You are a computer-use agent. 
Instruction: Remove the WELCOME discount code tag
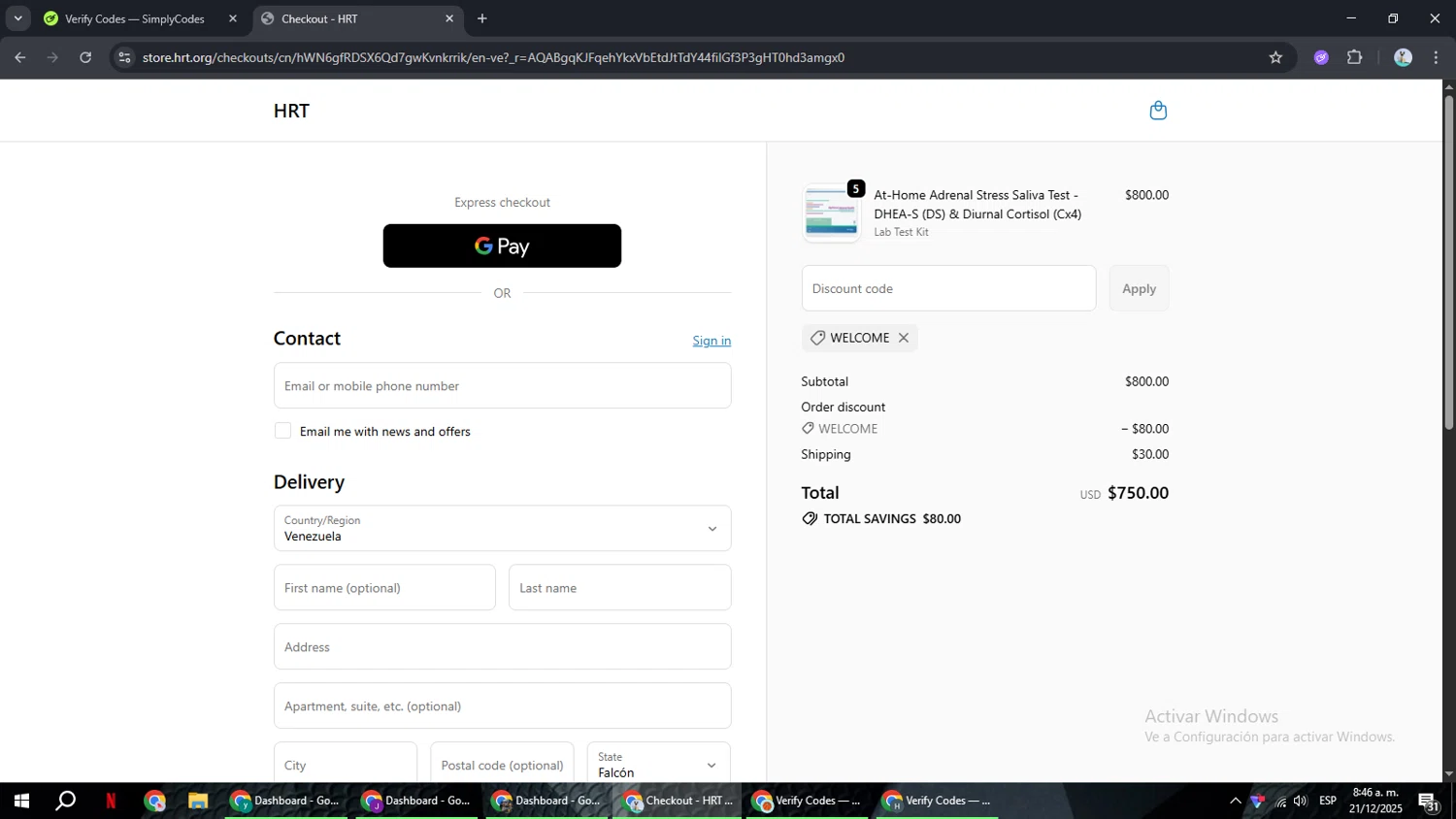(x=904, y=338)
